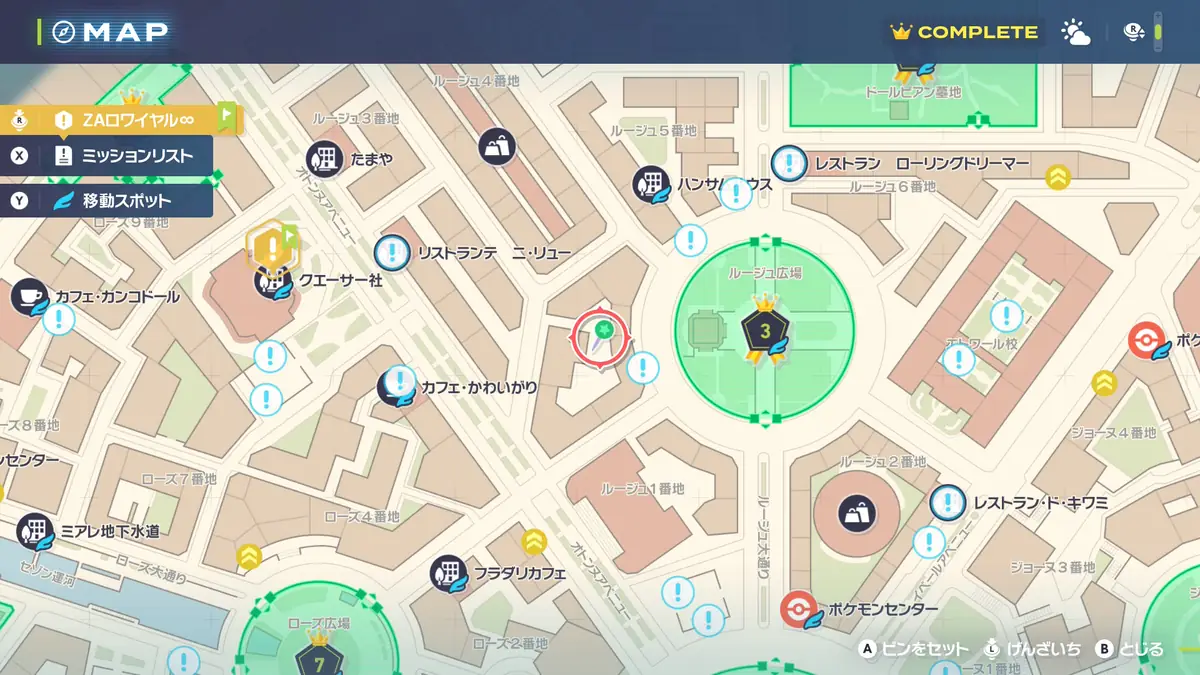Click the yellow double-chevron marker near ジョーヌ4番地
Viewport: 1200px width, 675px height.
1106,383
